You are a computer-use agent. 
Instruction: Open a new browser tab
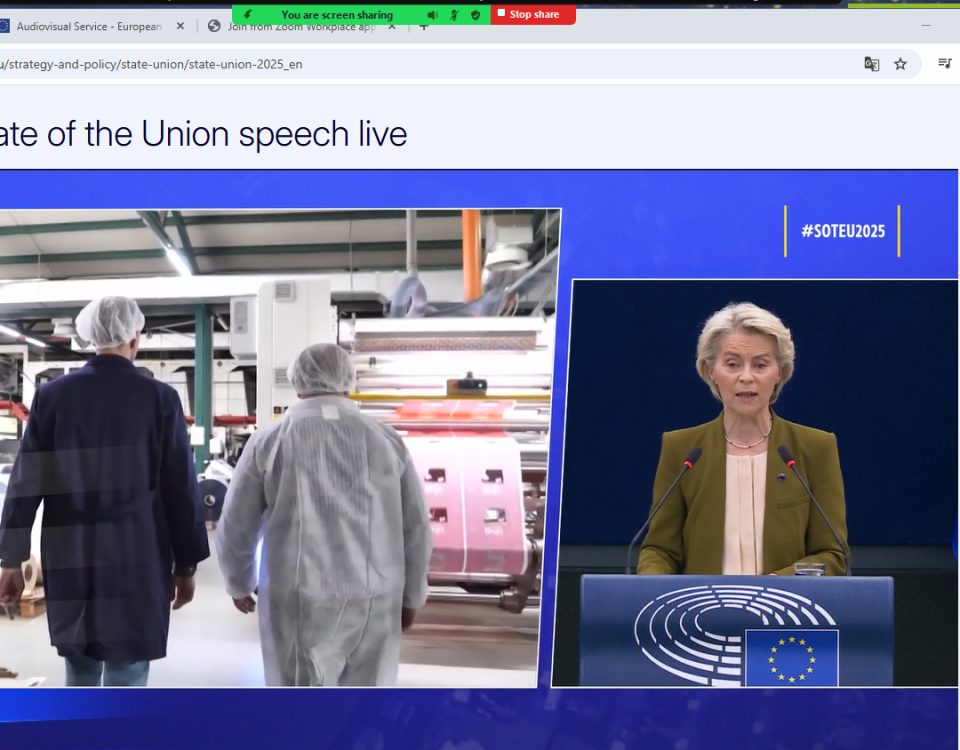[x=423, y=28]
